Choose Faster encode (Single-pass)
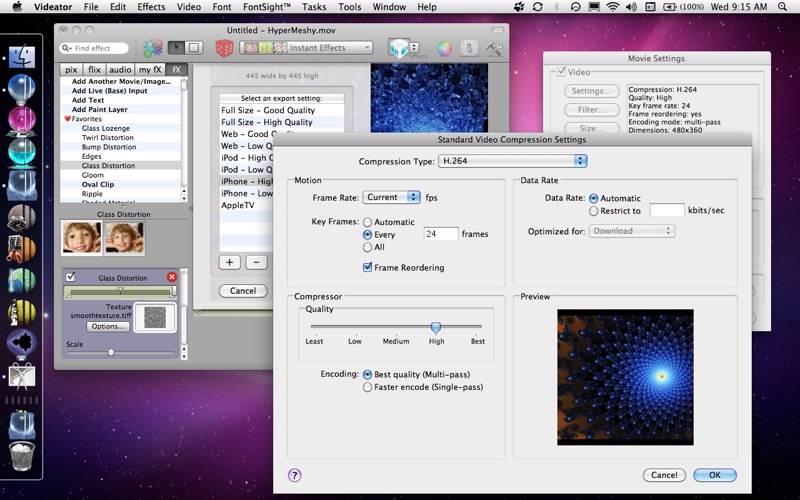This screenshot has width=800, height=500. pos(367,387)
